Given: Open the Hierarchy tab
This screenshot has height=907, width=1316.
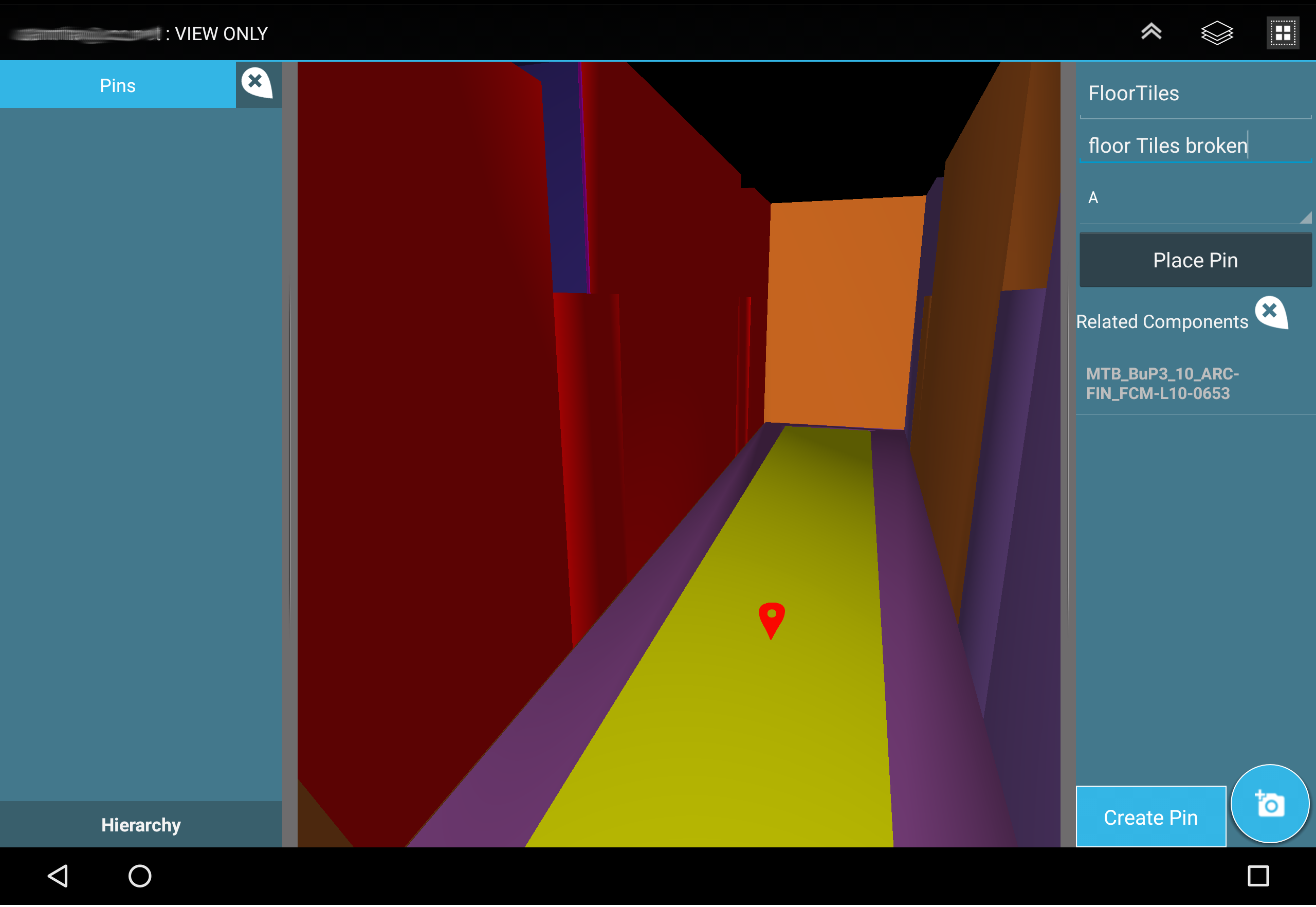Looking at the screenshot, I should coord(141,825).
